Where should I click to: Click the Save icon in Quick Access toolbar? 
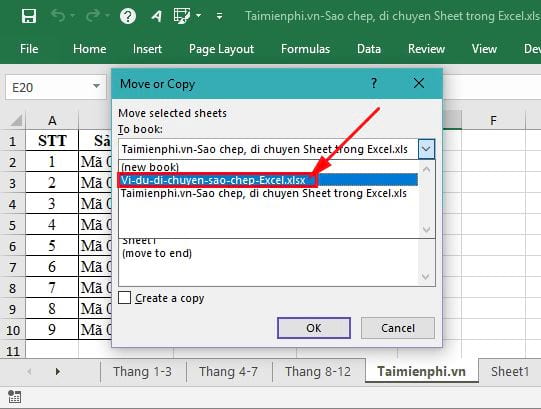tap(29, 16)
